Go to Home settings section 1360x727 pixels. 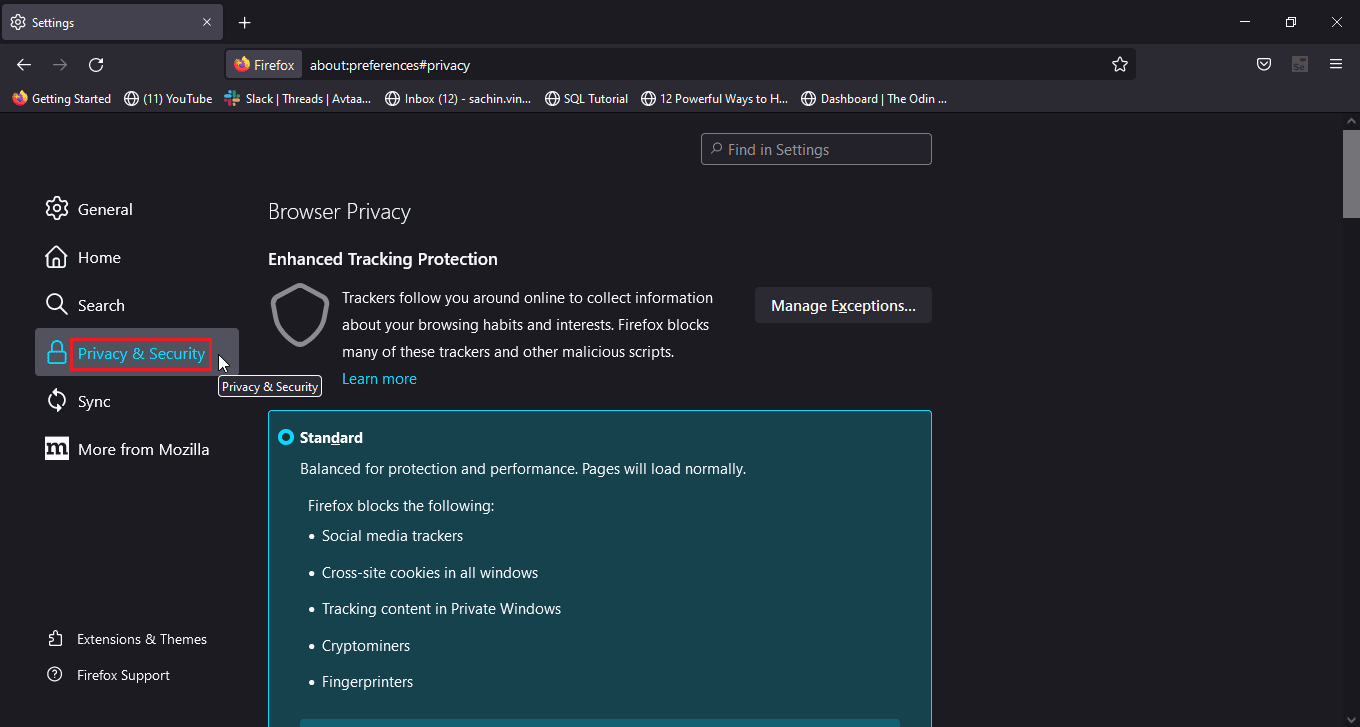point(98,257)
